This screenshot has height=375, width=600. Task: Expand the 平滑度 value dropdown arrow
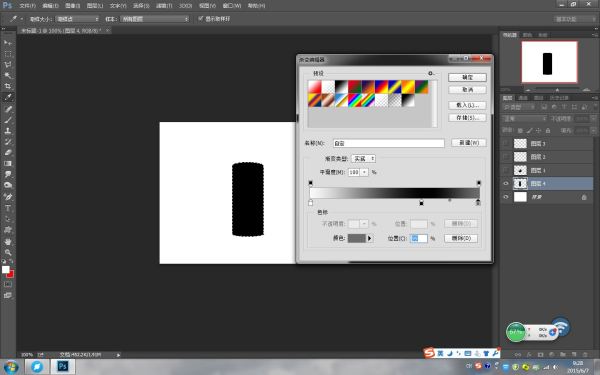[x=364, y=172]
